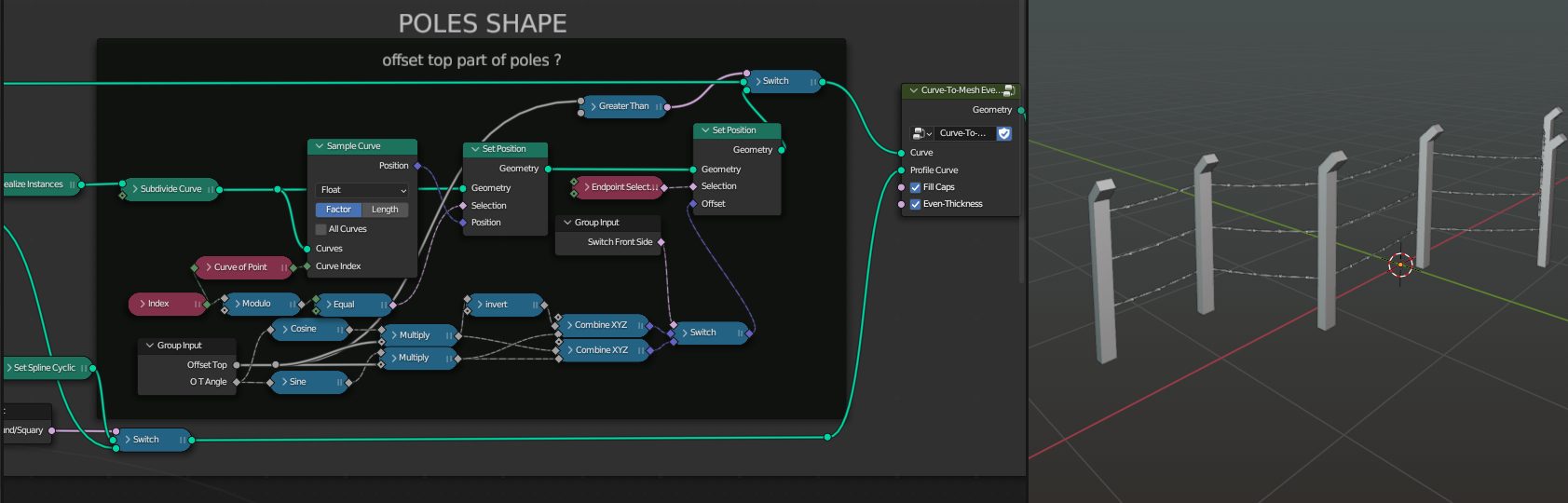Select the POLES SHAPE frame label
The width and height of the screenshot is (1568, 503).
click(483, 23)
